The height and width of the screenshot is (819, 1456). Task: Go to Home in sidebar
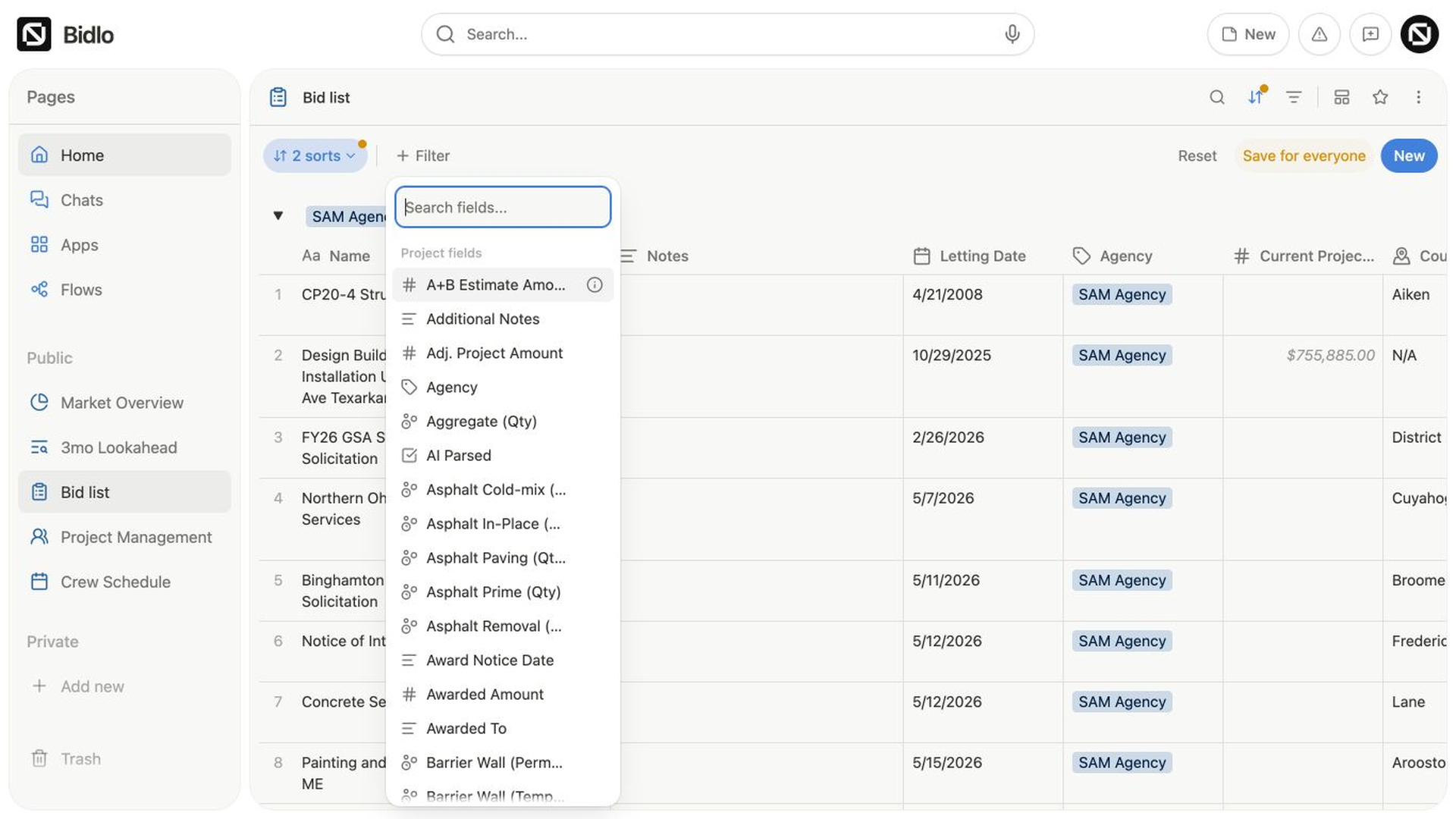pos(124,155)
